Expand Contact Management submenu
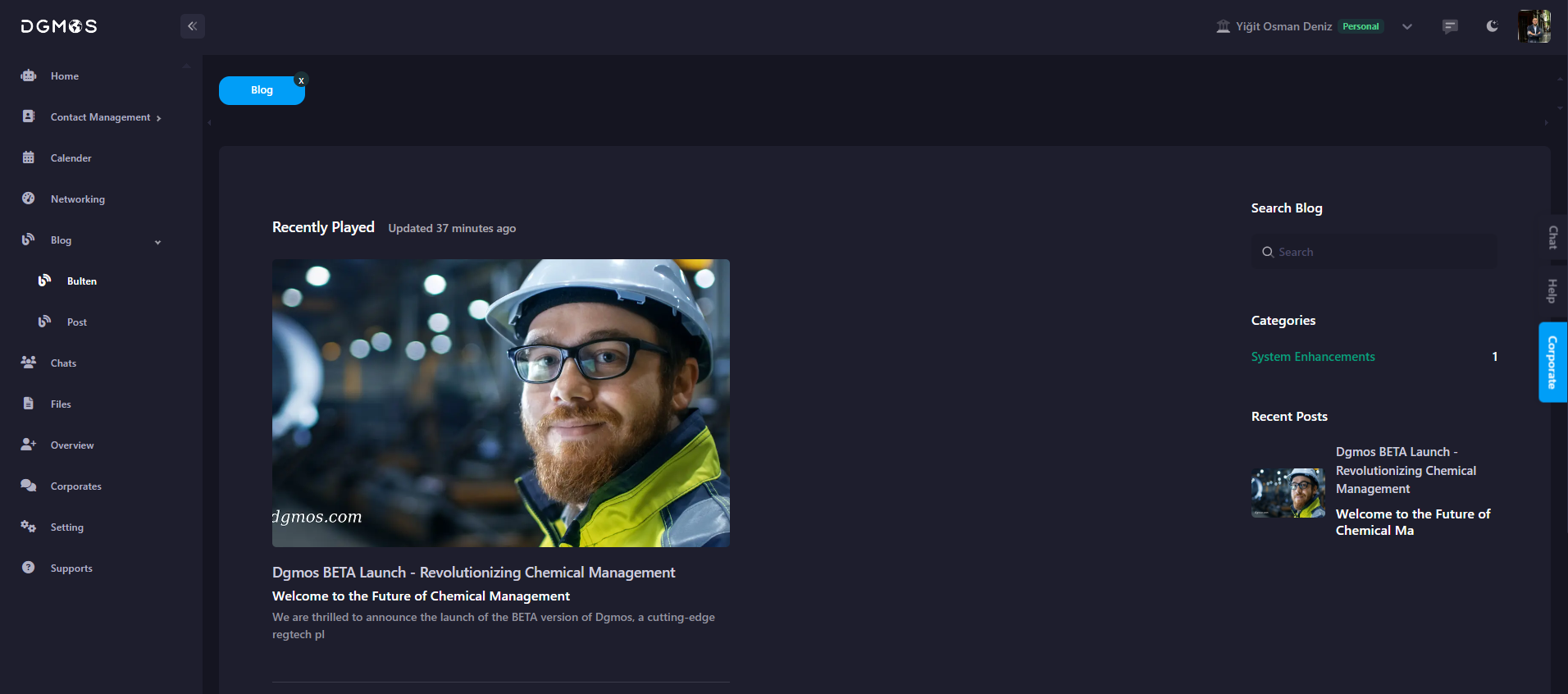1568x694 pixels. [x=158, y=118]
